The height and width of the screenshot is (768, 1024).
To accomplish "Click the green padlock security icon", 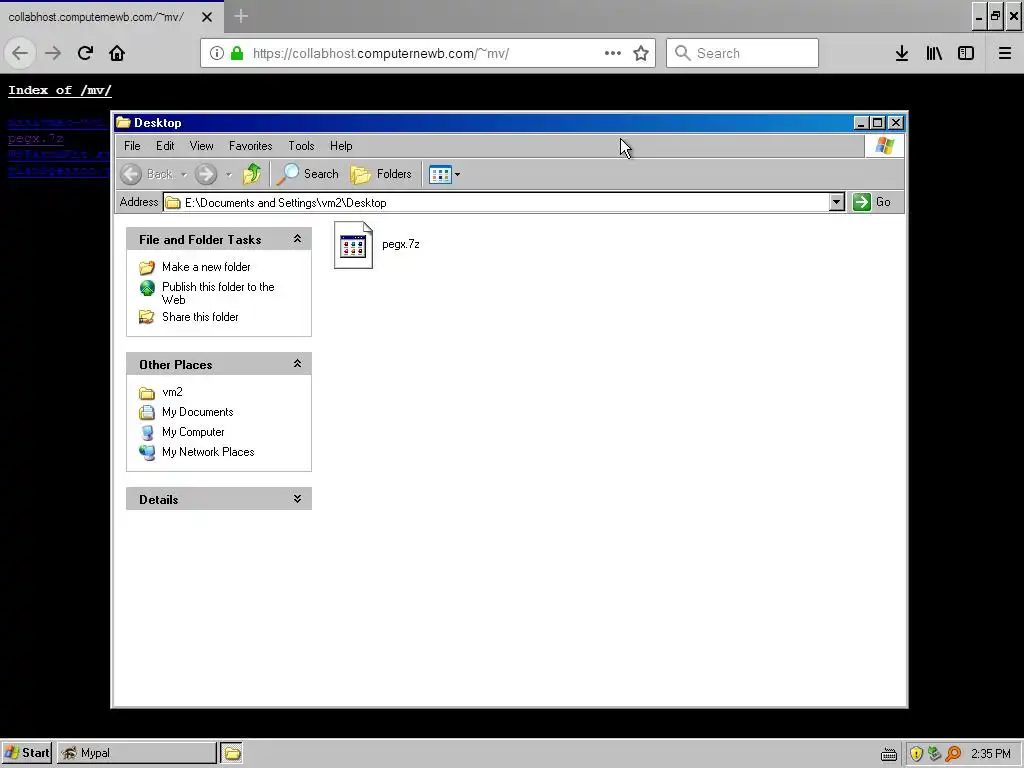I will pos(237,53).
